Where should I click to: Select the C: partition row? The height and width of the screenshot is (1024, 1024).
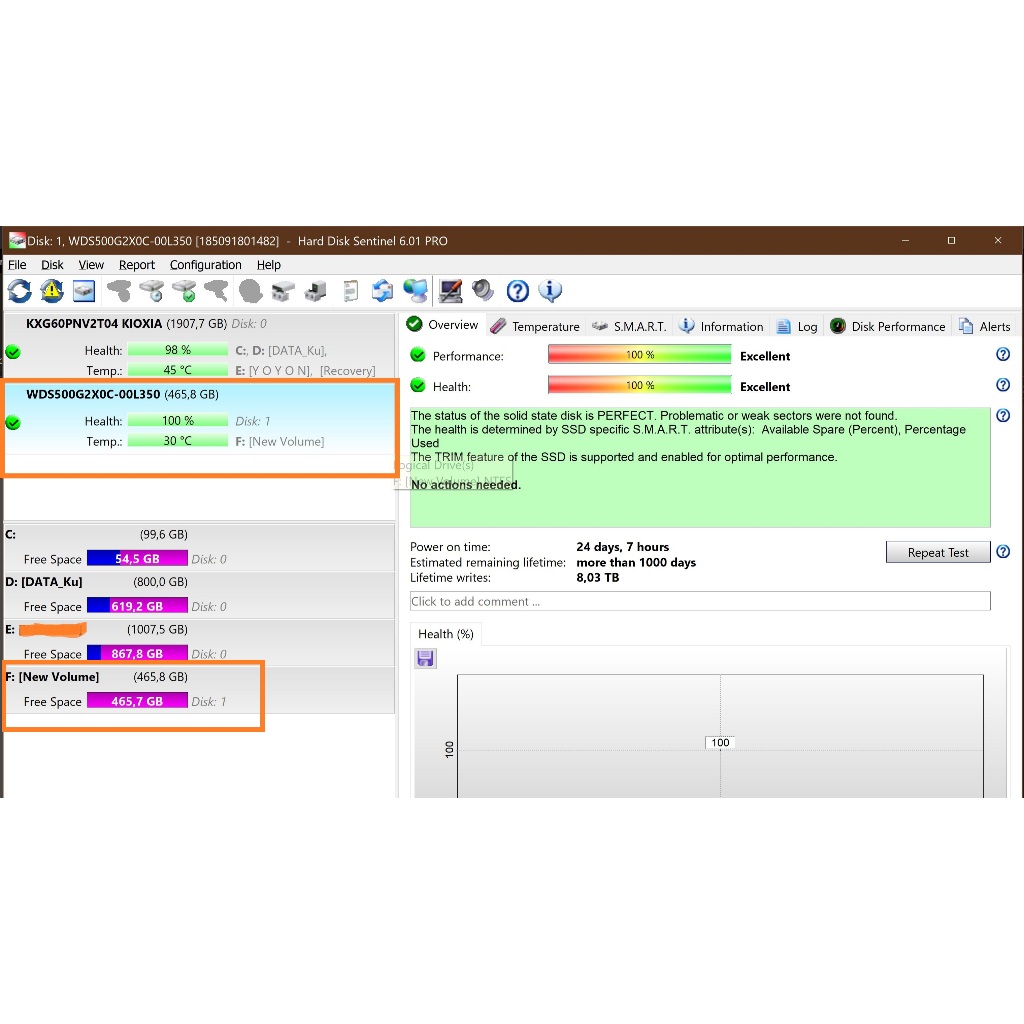click(200, 547)
